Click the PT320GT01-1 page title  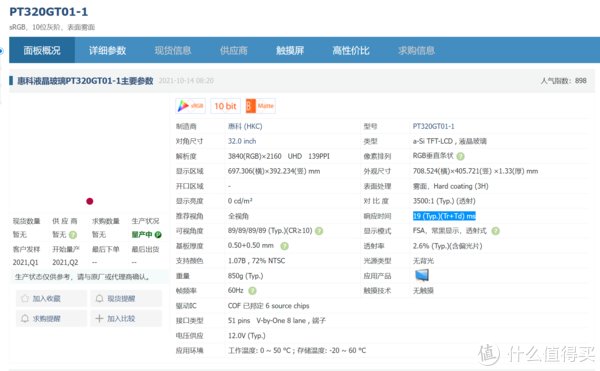(x=49, y=12)
